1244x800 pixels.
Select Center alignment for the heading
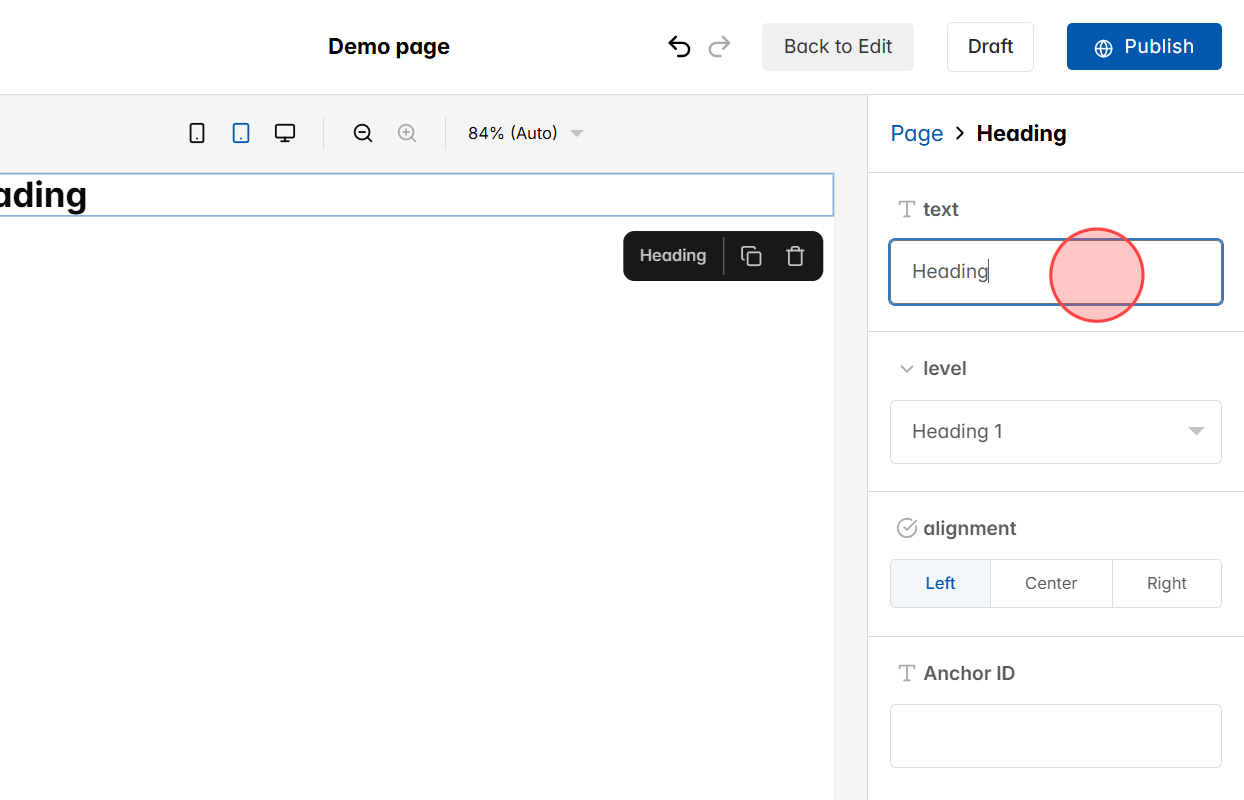[x=1050, y=583]
